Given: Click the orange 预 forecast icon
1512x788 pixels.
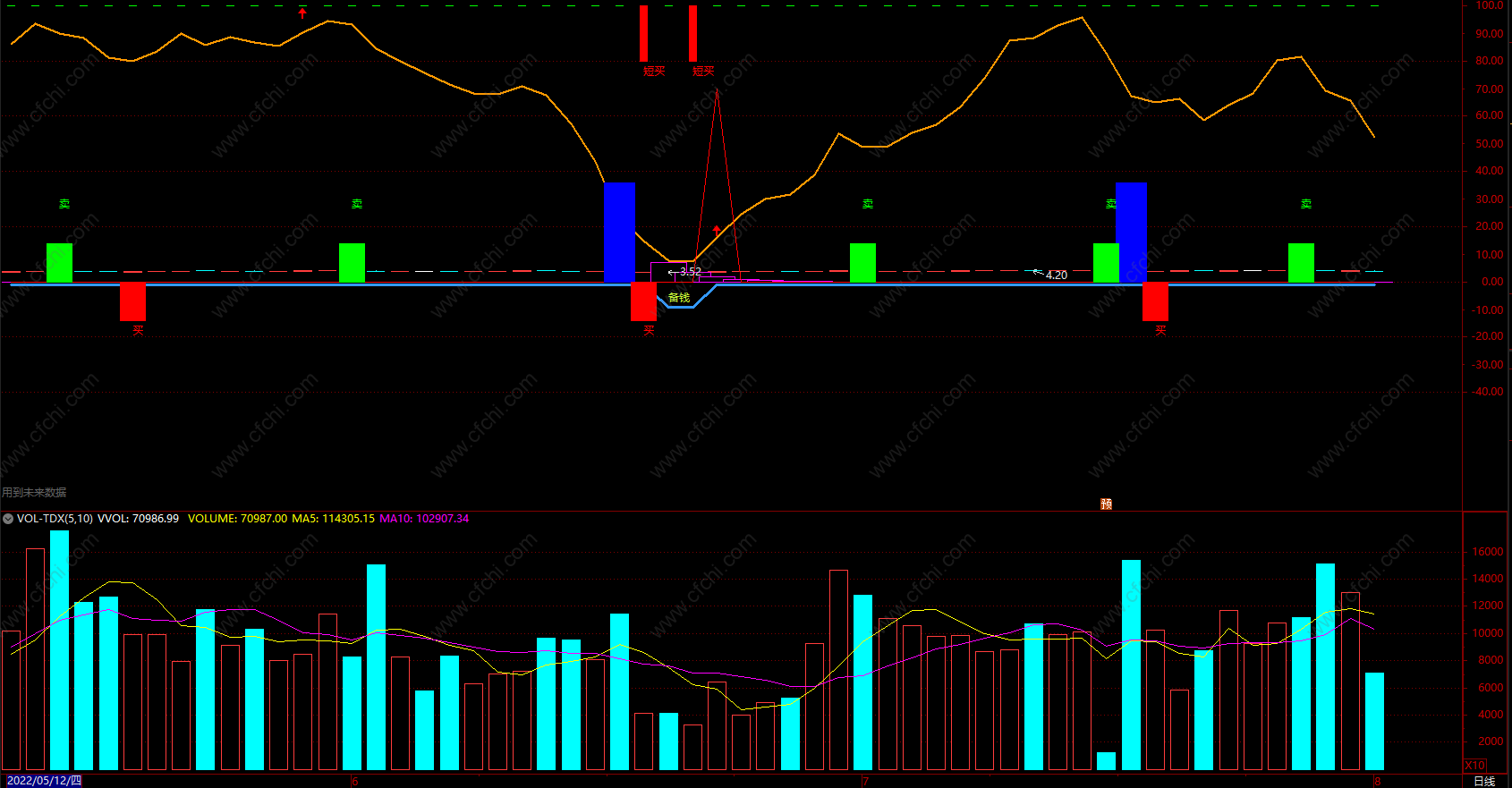Looking at the screenshot, I should click(1106, 504).
